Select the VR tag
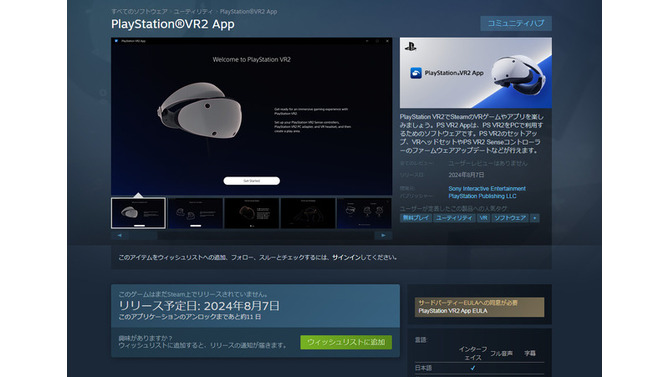The height and width of the screenshot is (377, 670). point(483,218)
